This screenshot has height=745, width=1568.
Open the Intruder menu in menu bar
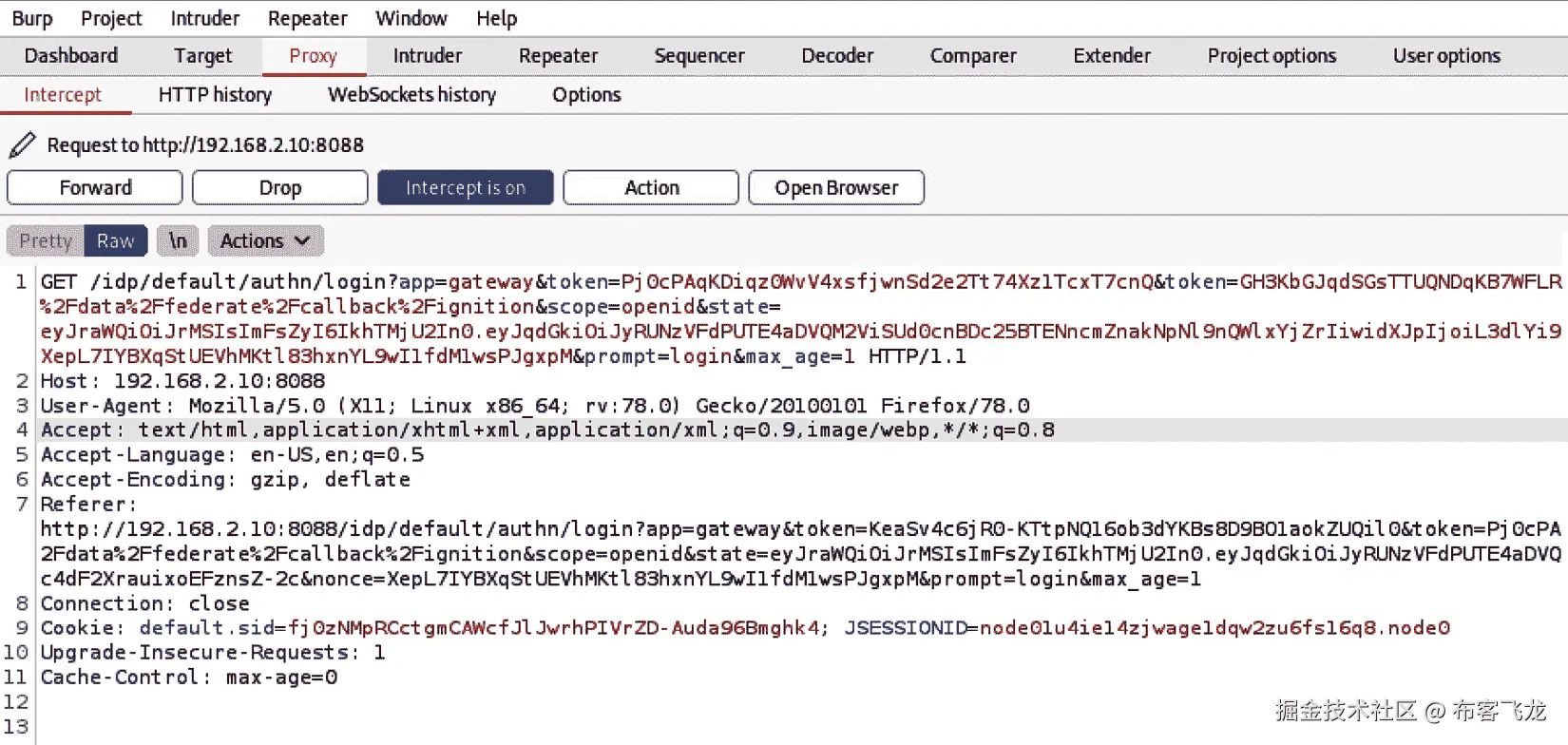tap(205, 18)
